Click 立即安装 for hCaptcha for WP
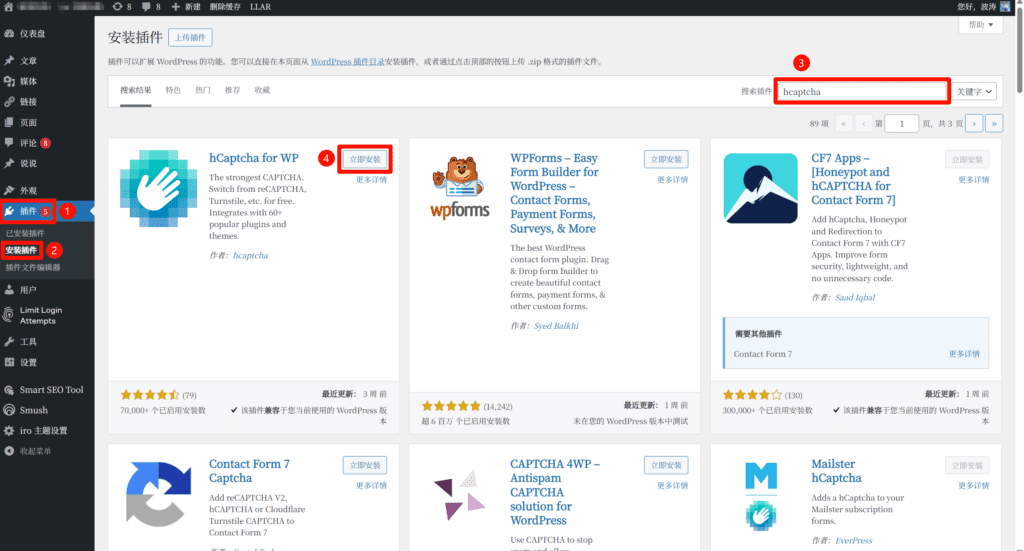The width and height of the screenshot is (1024, 551). [365, 159]
